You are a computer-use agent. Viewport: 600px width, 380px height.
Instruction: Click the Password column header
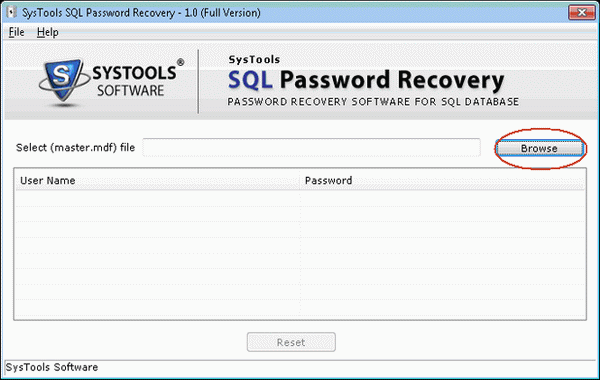(x=442, y=180)
